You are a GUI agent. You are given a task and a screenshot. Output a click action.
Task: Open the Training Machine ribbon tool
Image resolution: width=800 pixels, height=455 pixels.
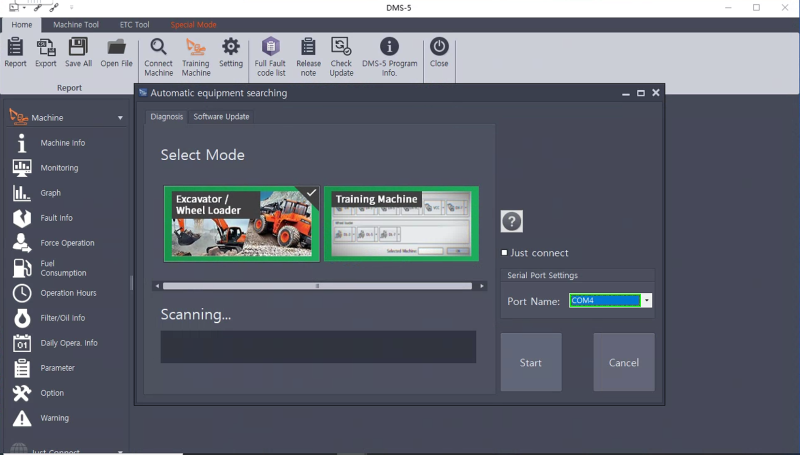tap(196, 56)
